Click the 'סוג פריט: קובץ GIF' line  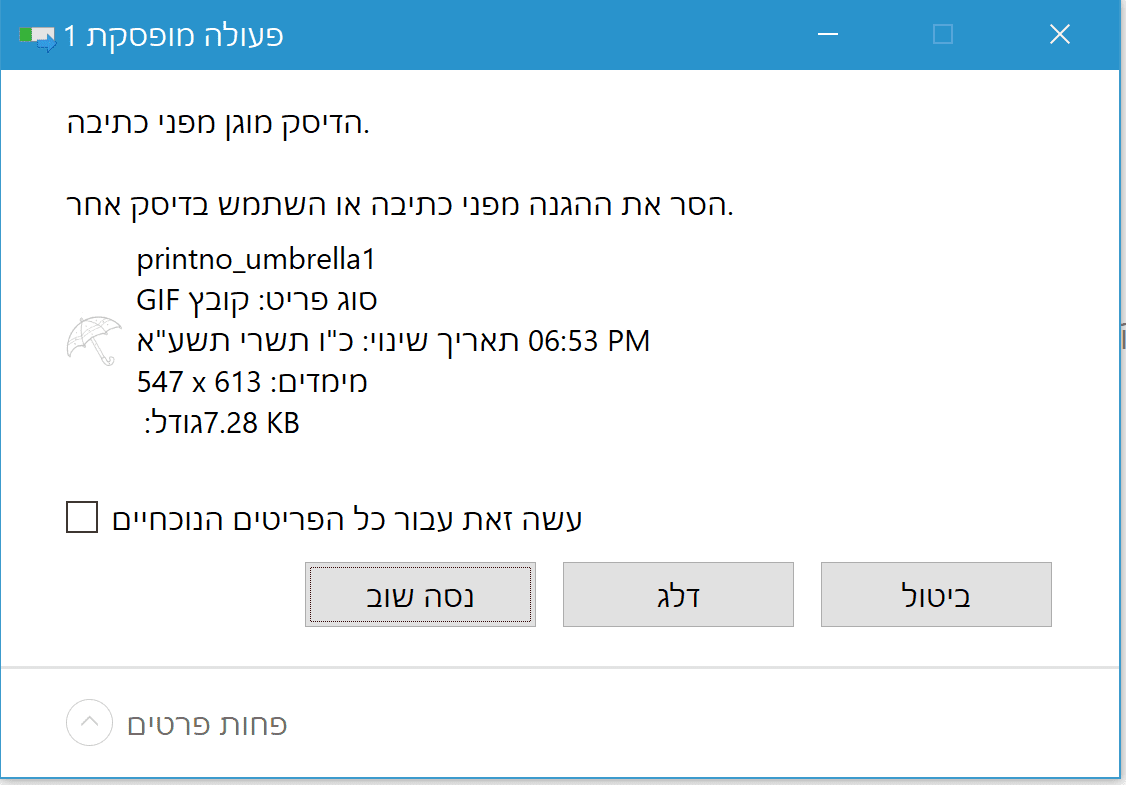point(257,300)
